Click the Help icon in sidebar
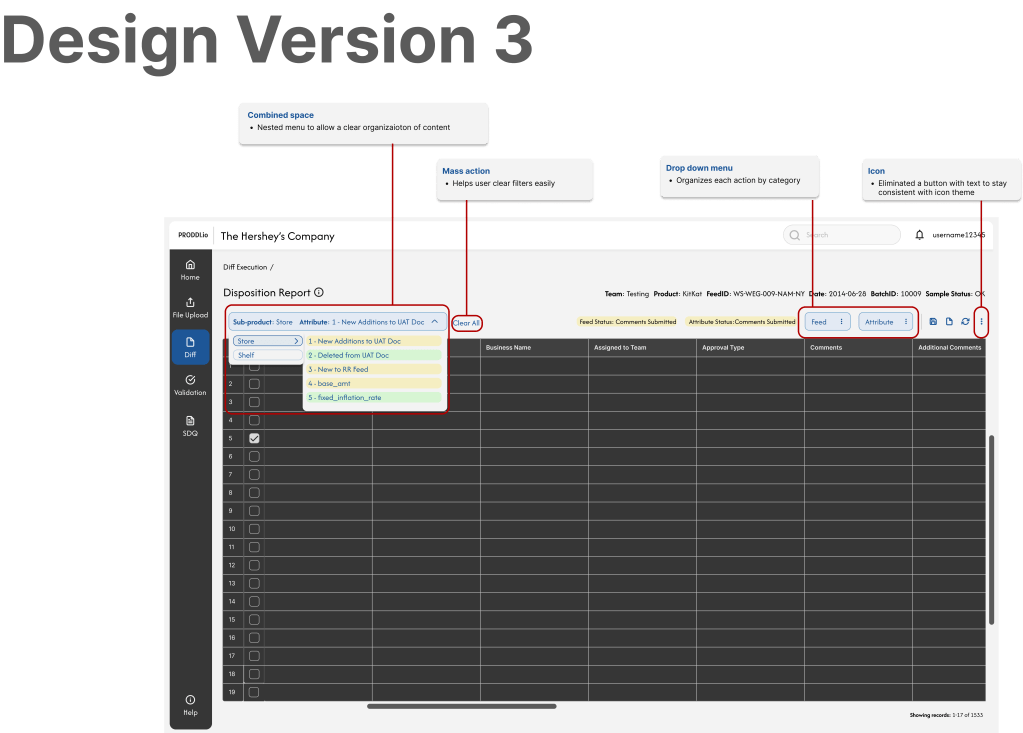 pyautogui.click(x=190, y=704)
